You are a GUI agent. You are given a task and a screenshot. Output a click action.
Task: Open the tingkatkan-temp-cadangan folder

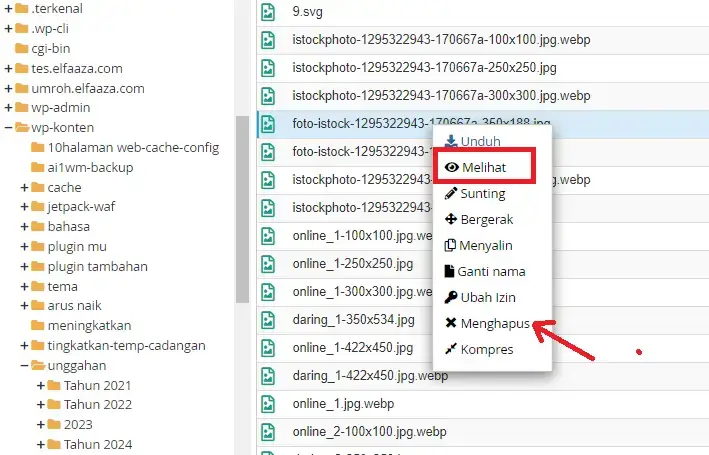127,346
